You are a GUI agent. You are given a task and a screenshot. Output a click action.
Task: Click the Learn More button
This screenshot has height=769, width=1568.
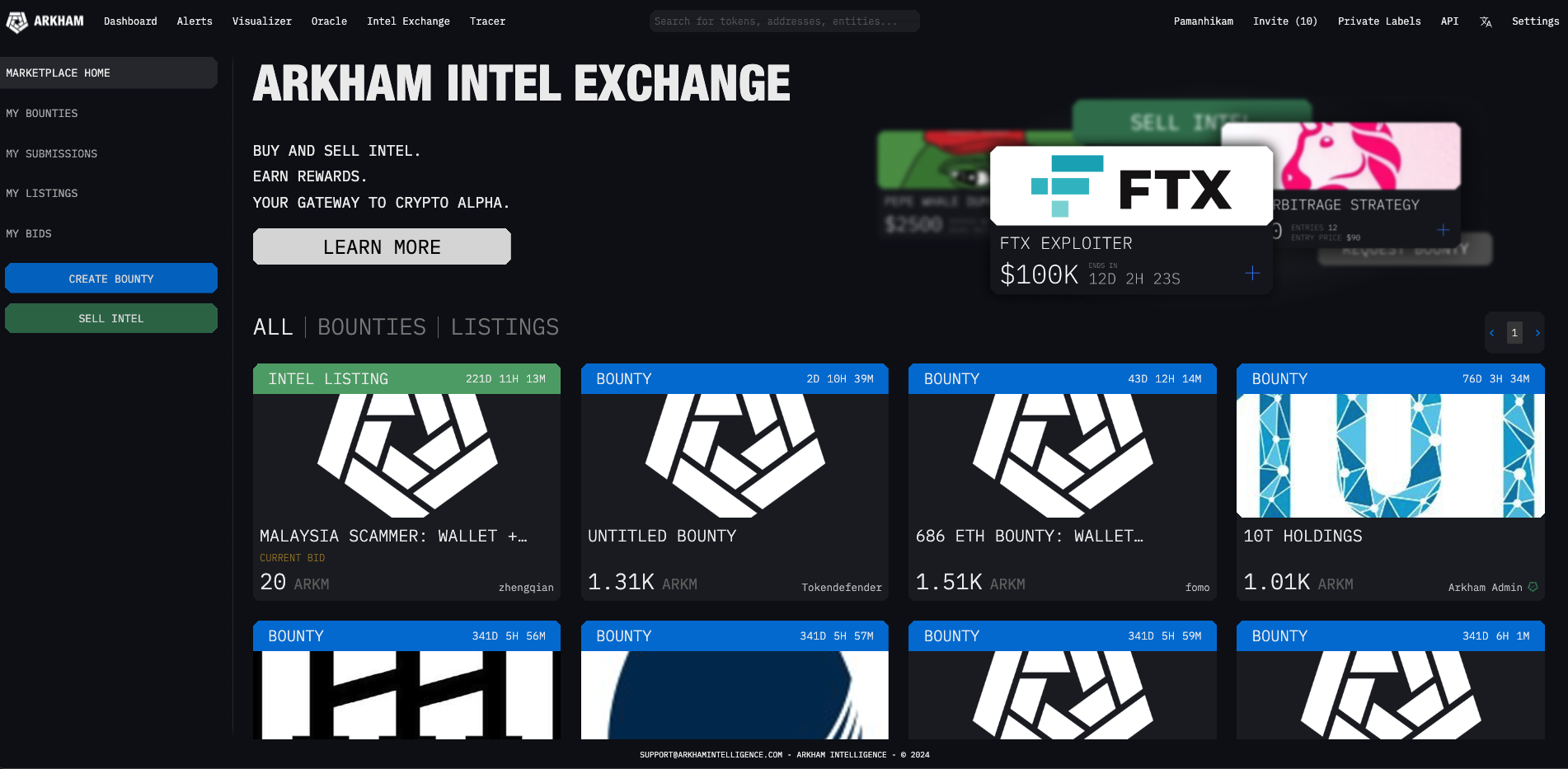pos(382,246)
